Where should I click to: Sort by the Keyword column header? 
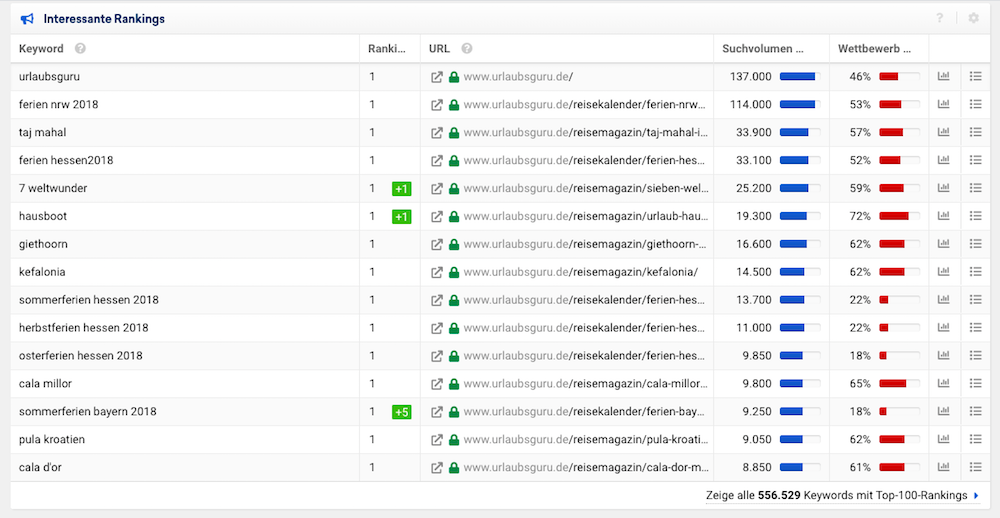point(41,48)
